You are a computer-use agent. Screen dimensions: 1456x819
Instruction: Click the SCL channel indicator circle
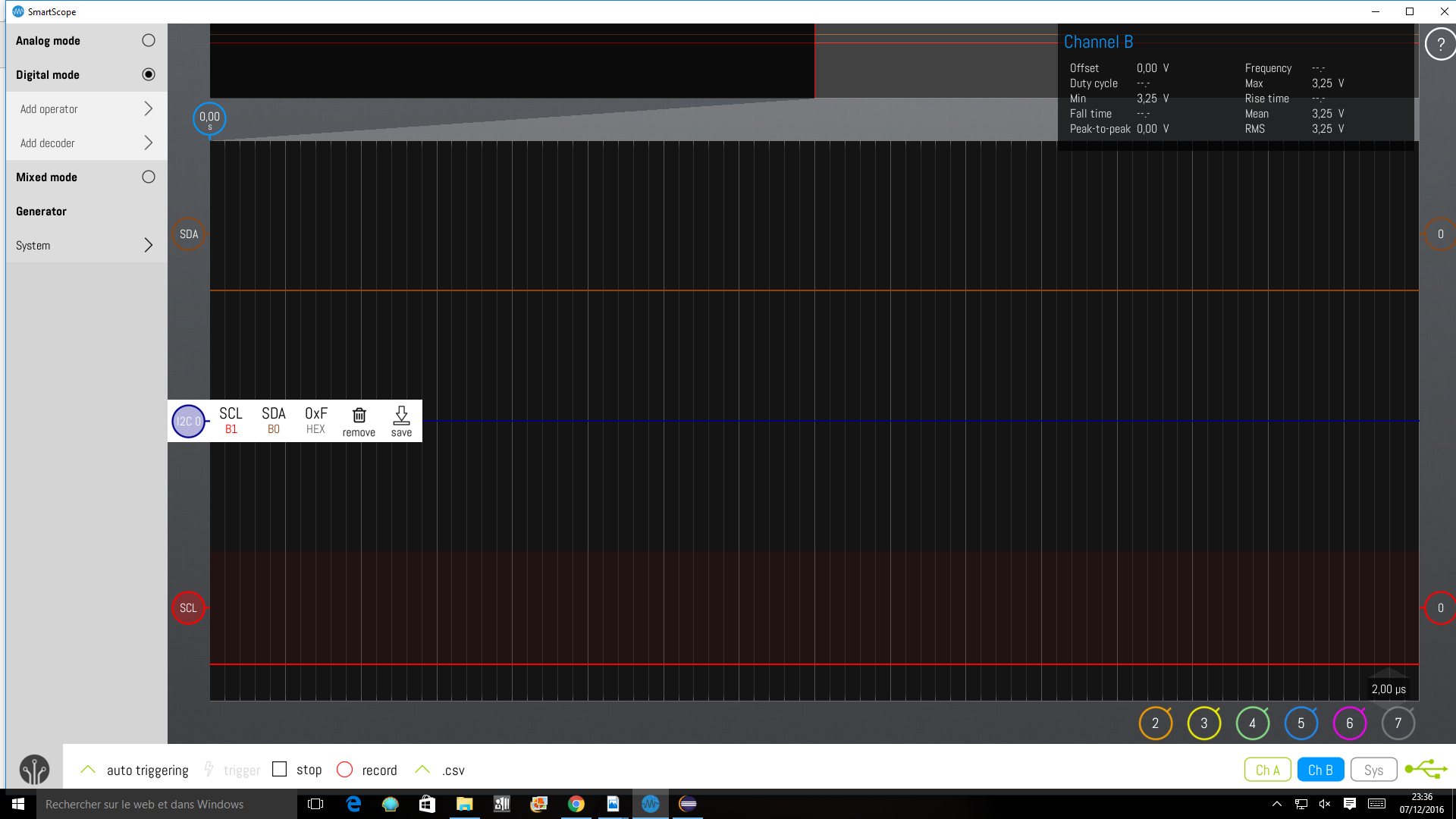click(189, 607)
